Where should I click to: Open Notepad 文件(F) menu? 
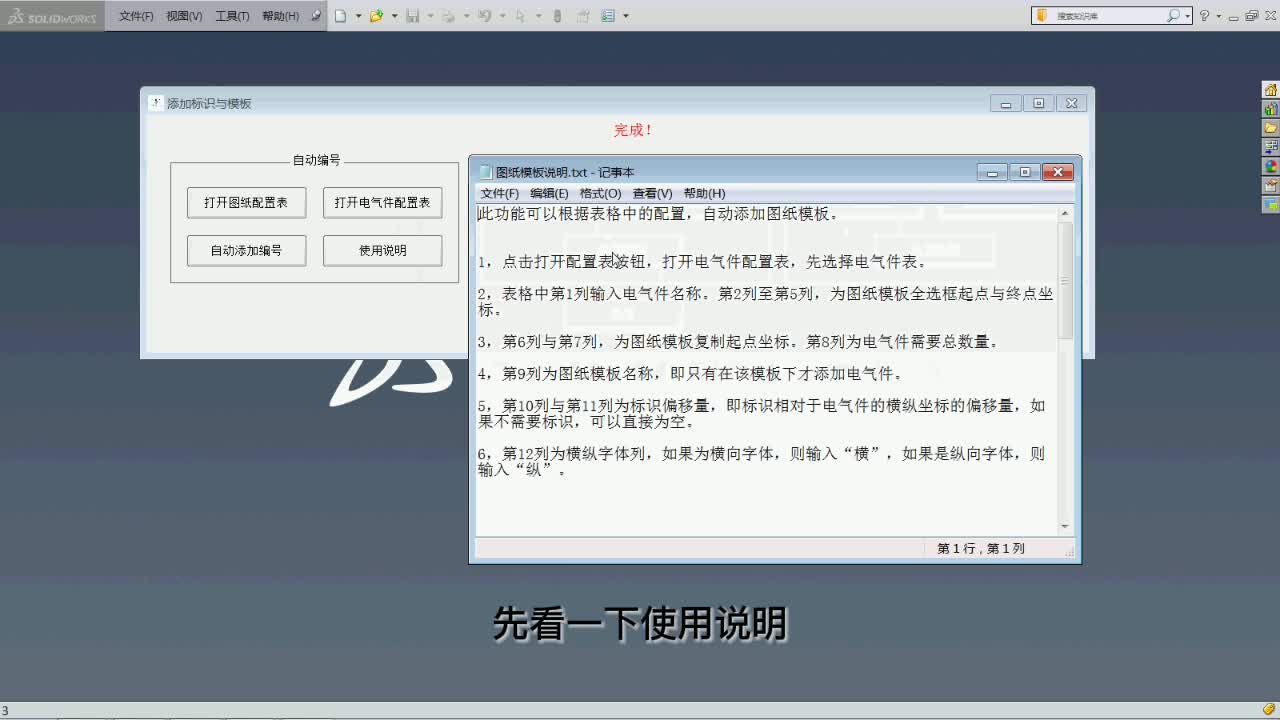point(499,193)
